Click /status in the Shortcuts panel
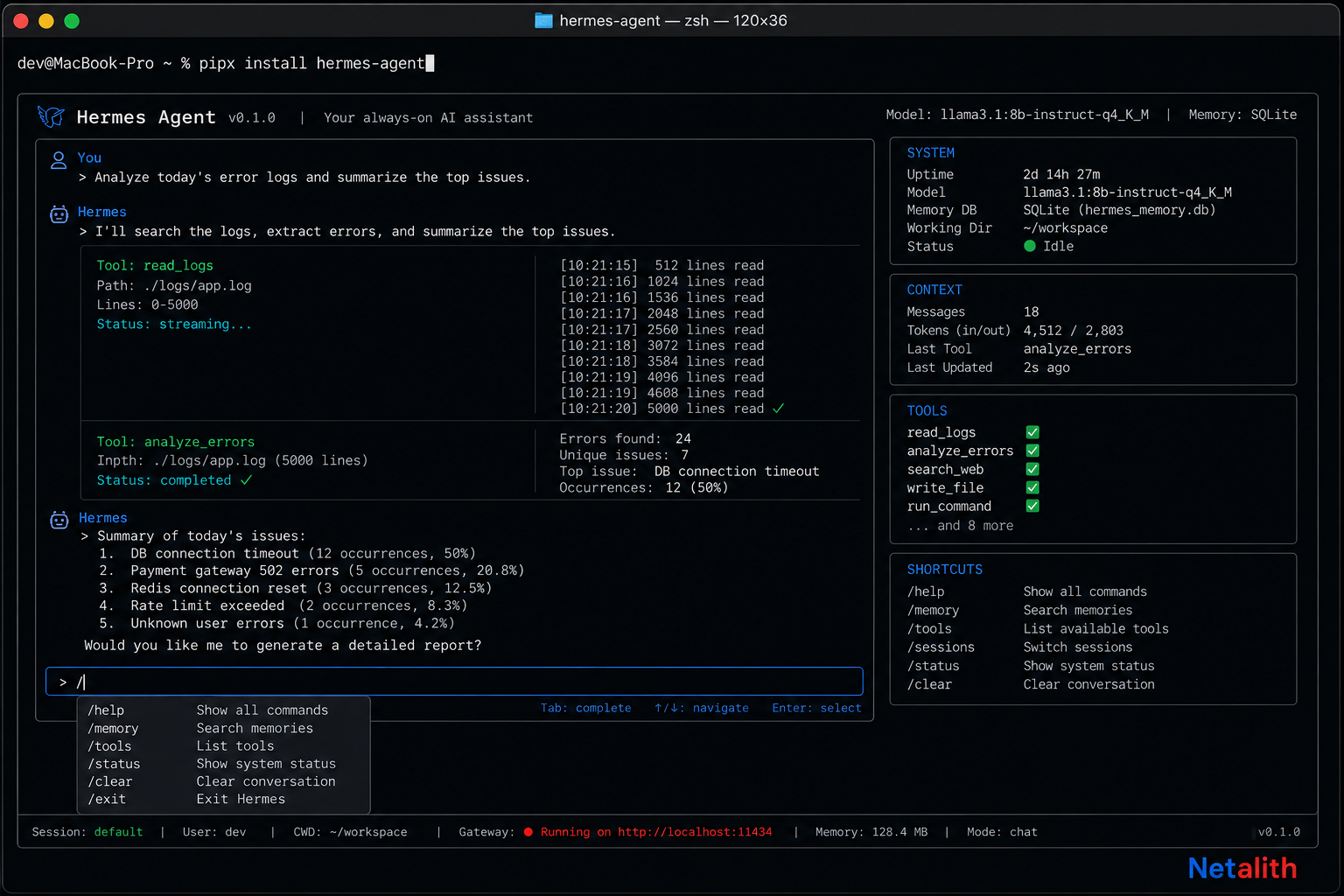Image resolution: width=1344 pixels, height=896 pixels. pyautogui.click(x=933, y=666)
